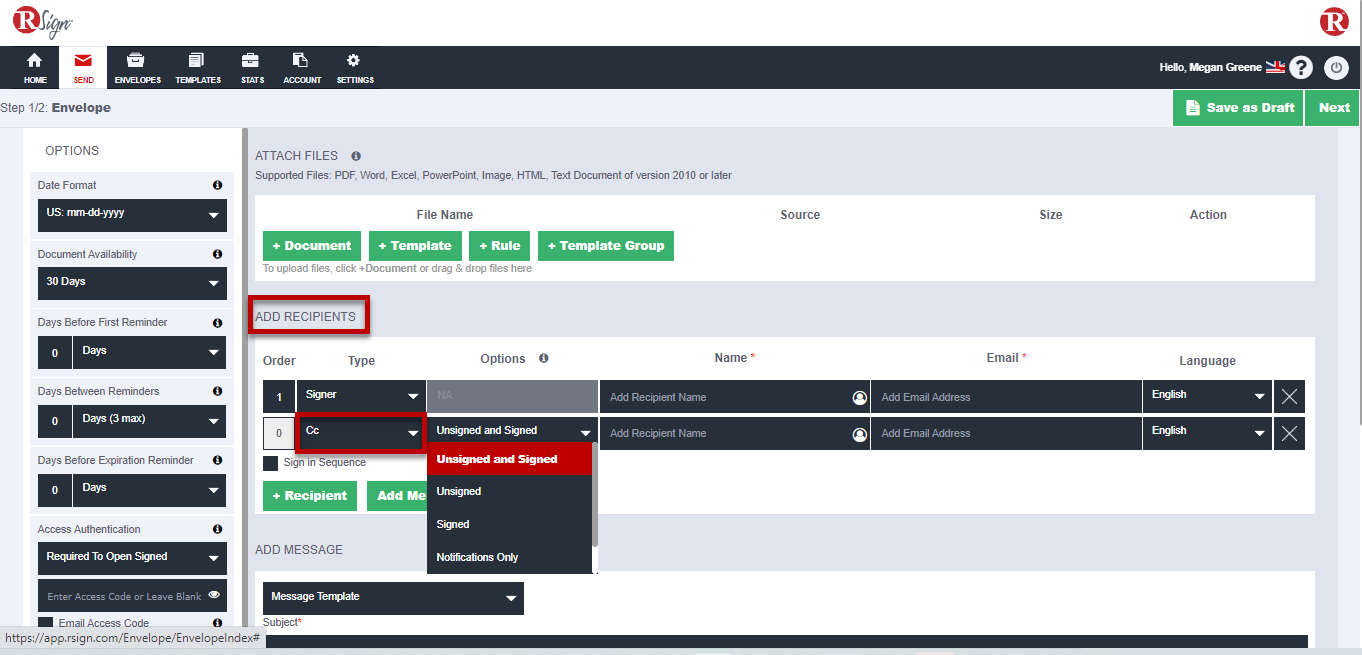Click info icon beside Date Format
This screenshot has width=1362, height=655.
click(x=217, y=185)
